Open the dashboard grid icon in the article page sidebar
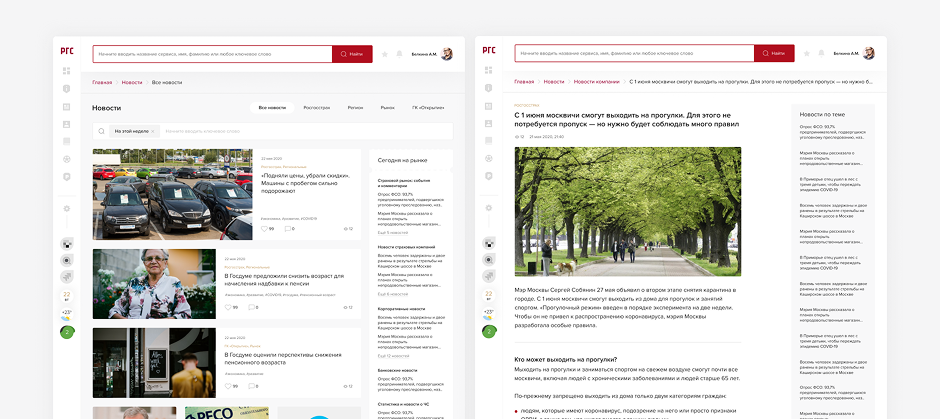This screenshot has height=419, width=940. [x=488, y=71]
